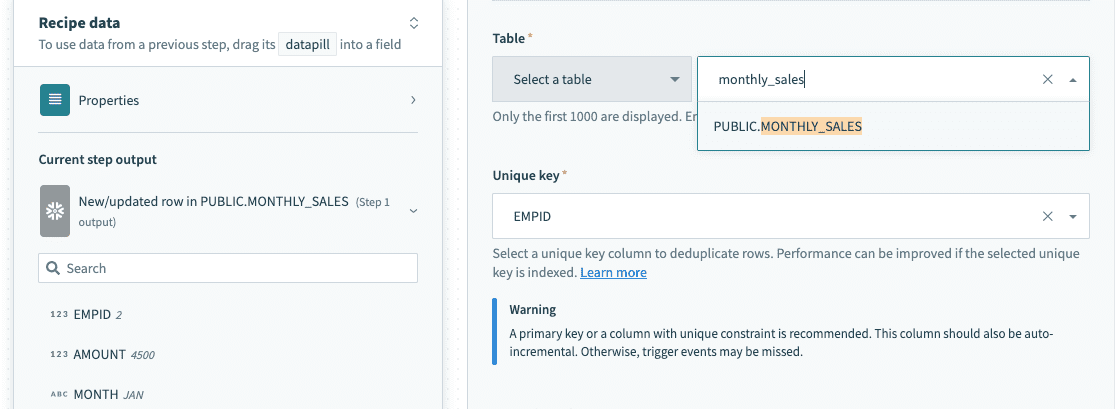Click the magnifier icon in the Search box
Viewport: 1115px width, 409px height.
click(x=53, y=268)
